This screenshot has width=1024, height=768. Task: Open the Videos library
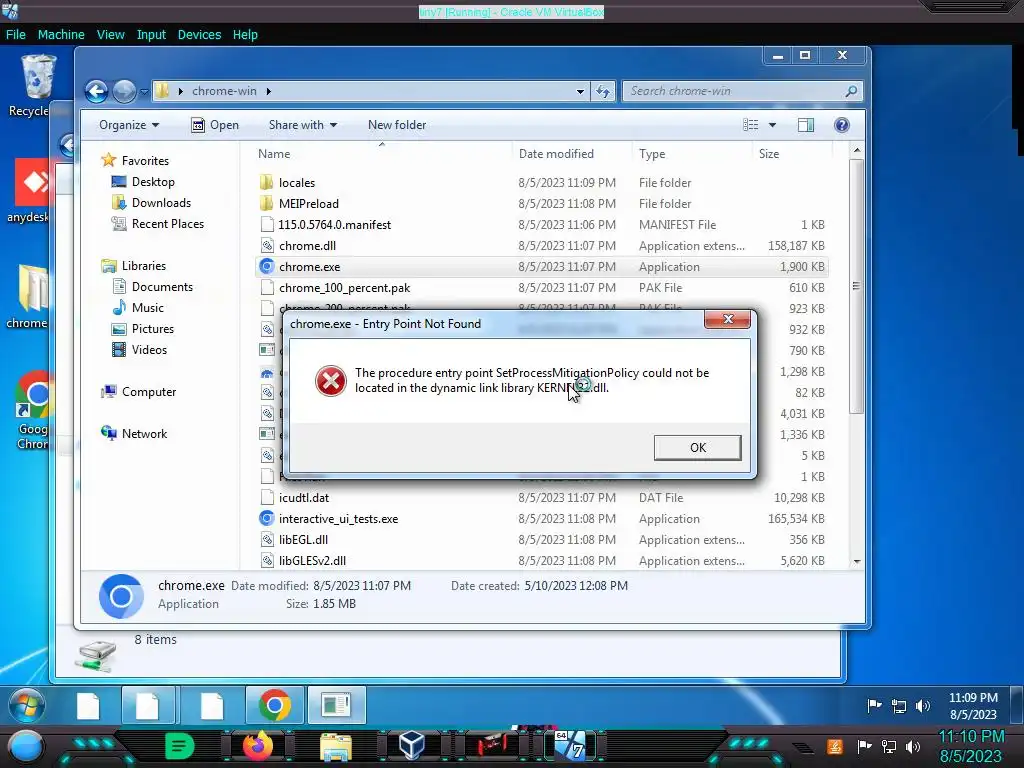click(x=140, y=349)
